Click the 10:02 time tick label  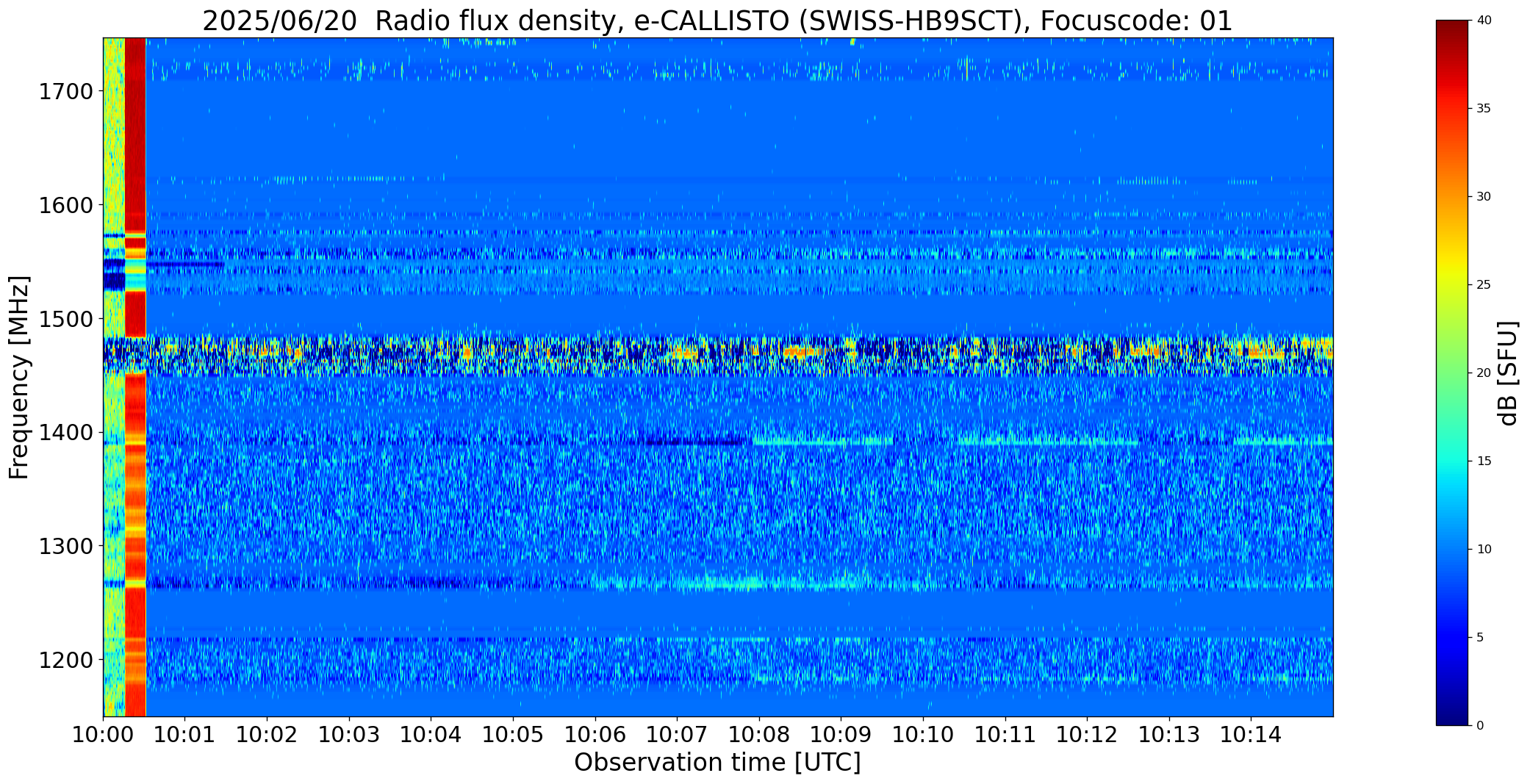click(267, 735)
